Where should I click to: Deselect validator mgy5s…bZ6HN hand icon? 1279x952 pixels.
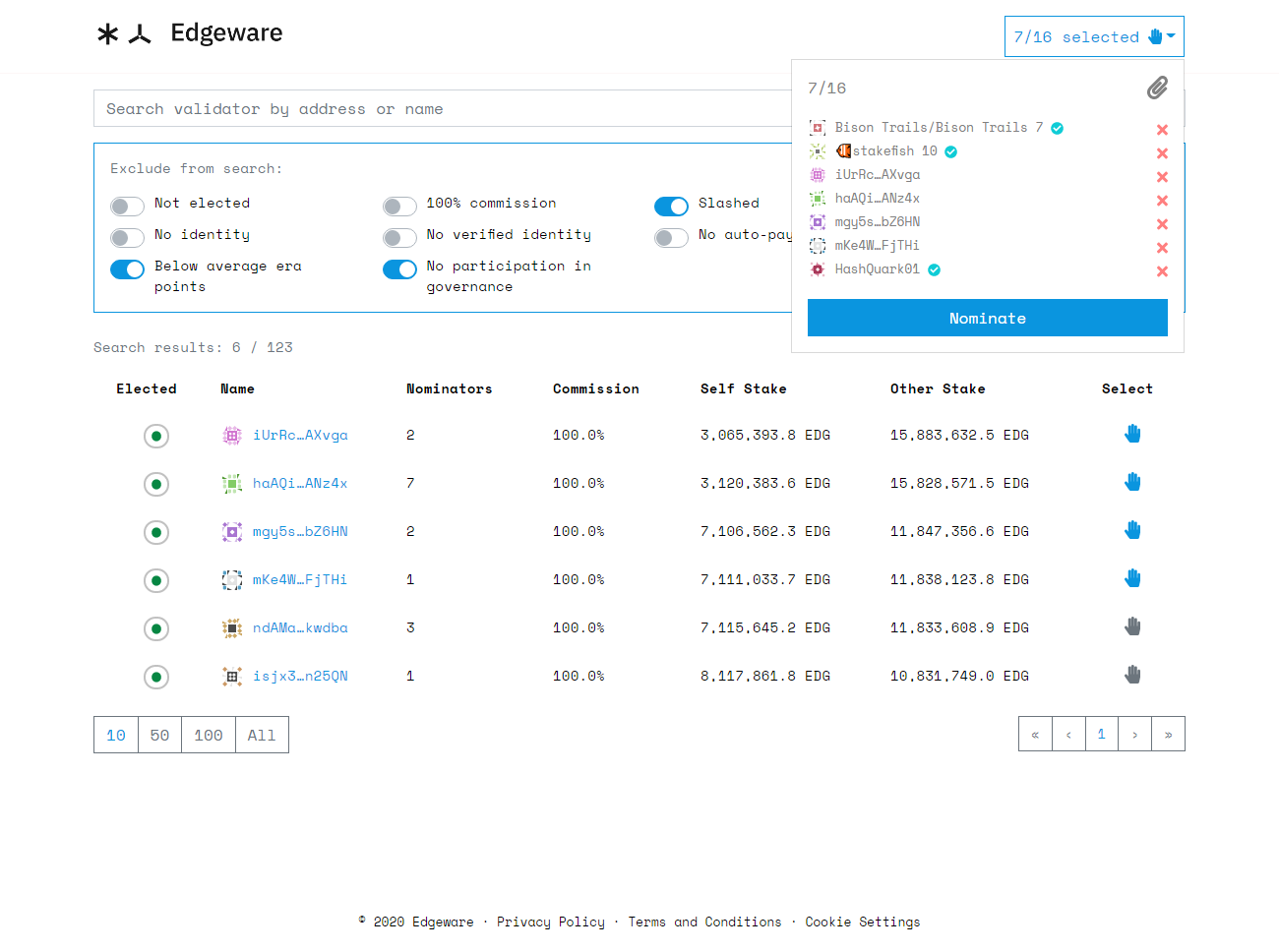coord(1132,530)
